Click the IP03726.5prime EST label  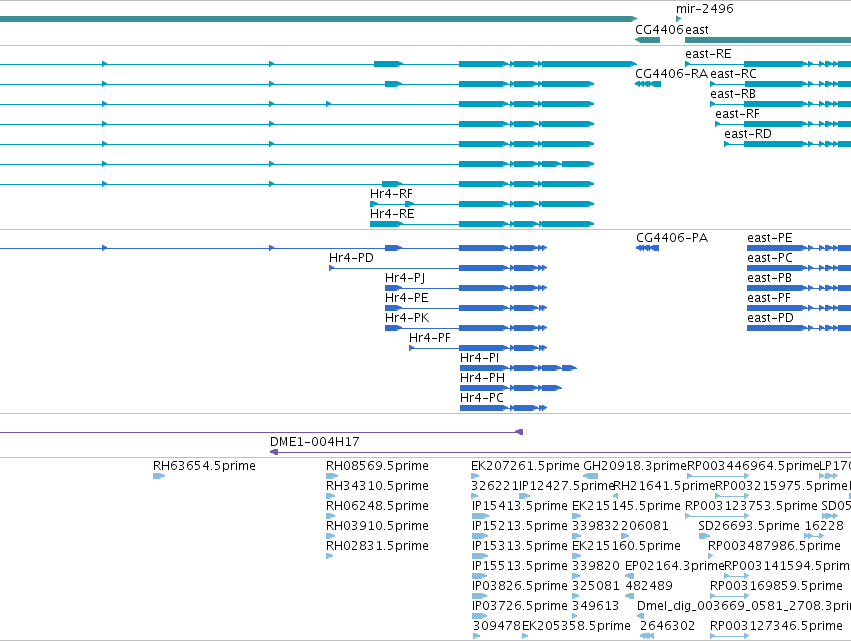(x=519, y=606)
